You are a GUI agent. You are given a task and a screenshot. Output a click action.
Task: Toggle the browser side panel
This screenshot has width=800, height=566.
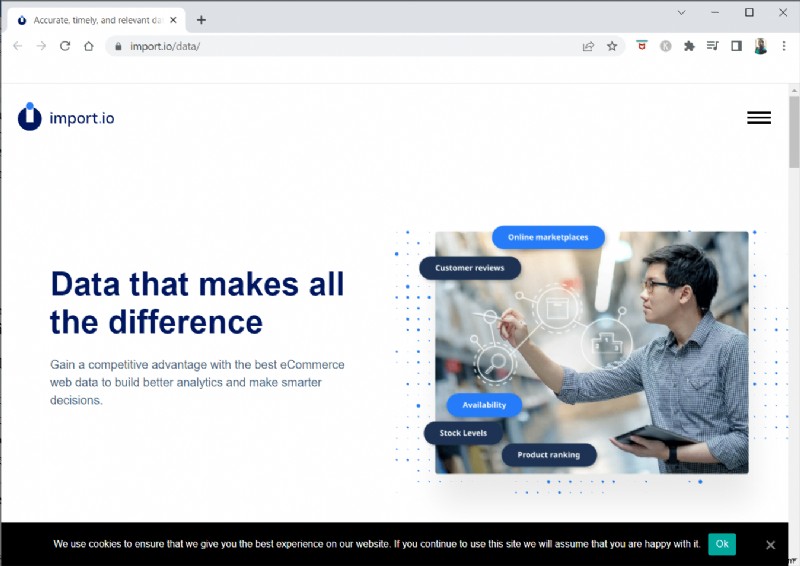pos(736,46)
